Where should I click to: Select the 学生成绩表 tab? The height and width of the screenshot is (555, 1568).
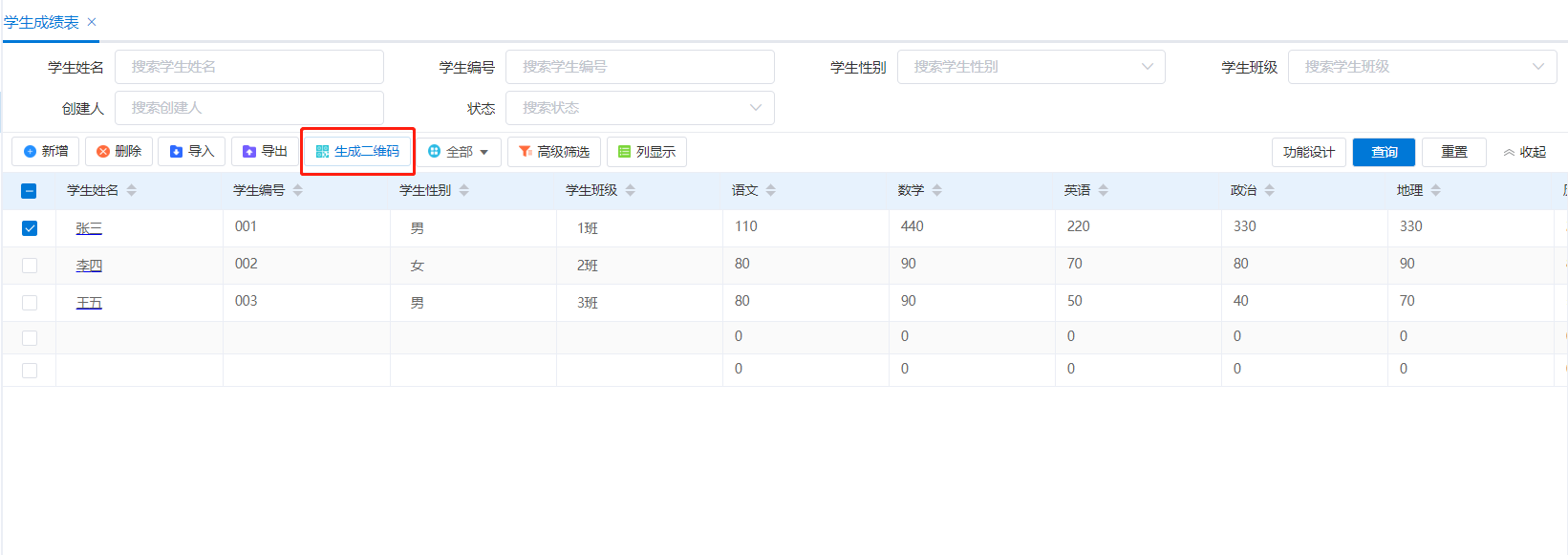point(41,22)
